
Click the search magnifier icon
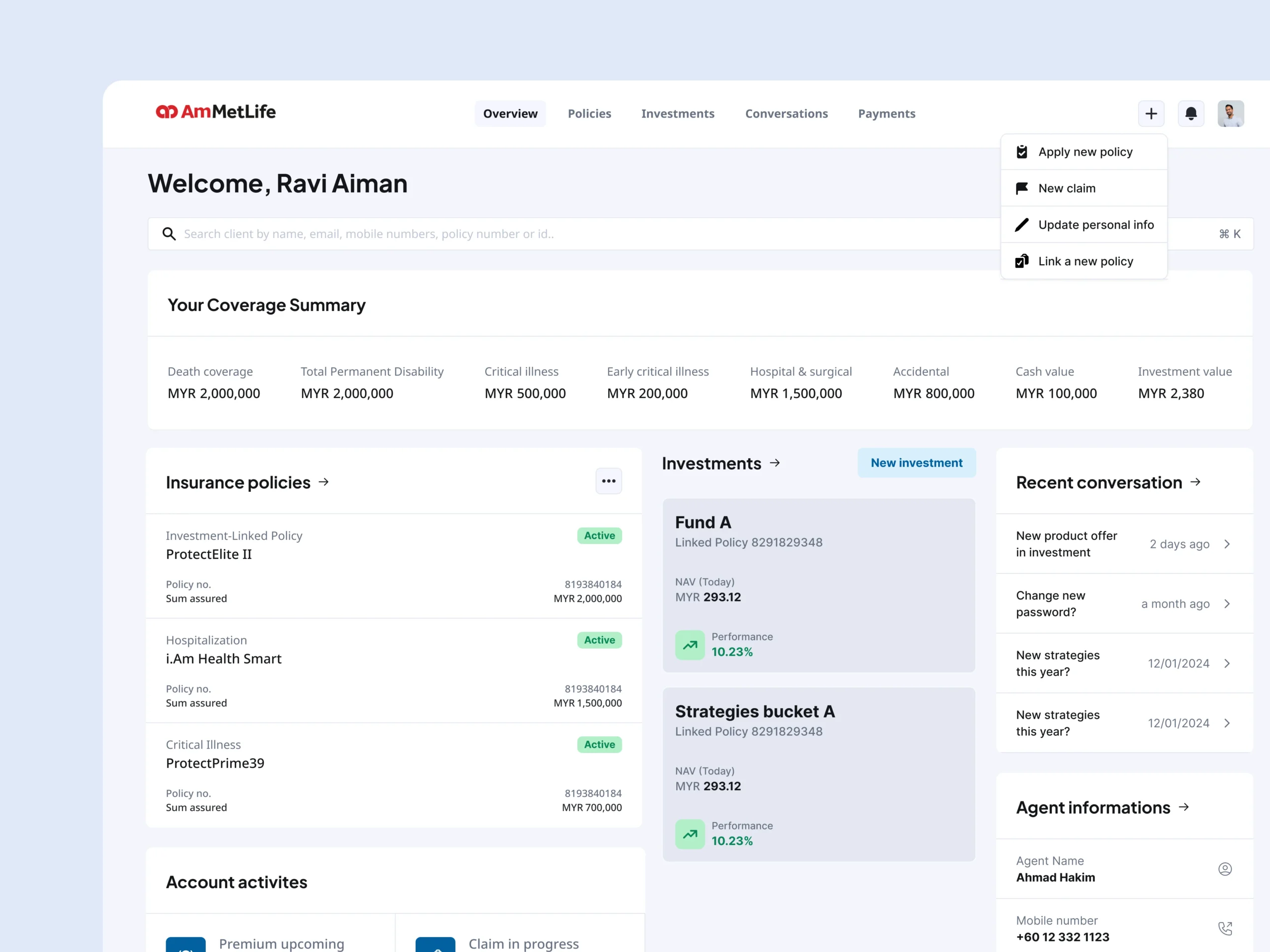tap(169, 234)
